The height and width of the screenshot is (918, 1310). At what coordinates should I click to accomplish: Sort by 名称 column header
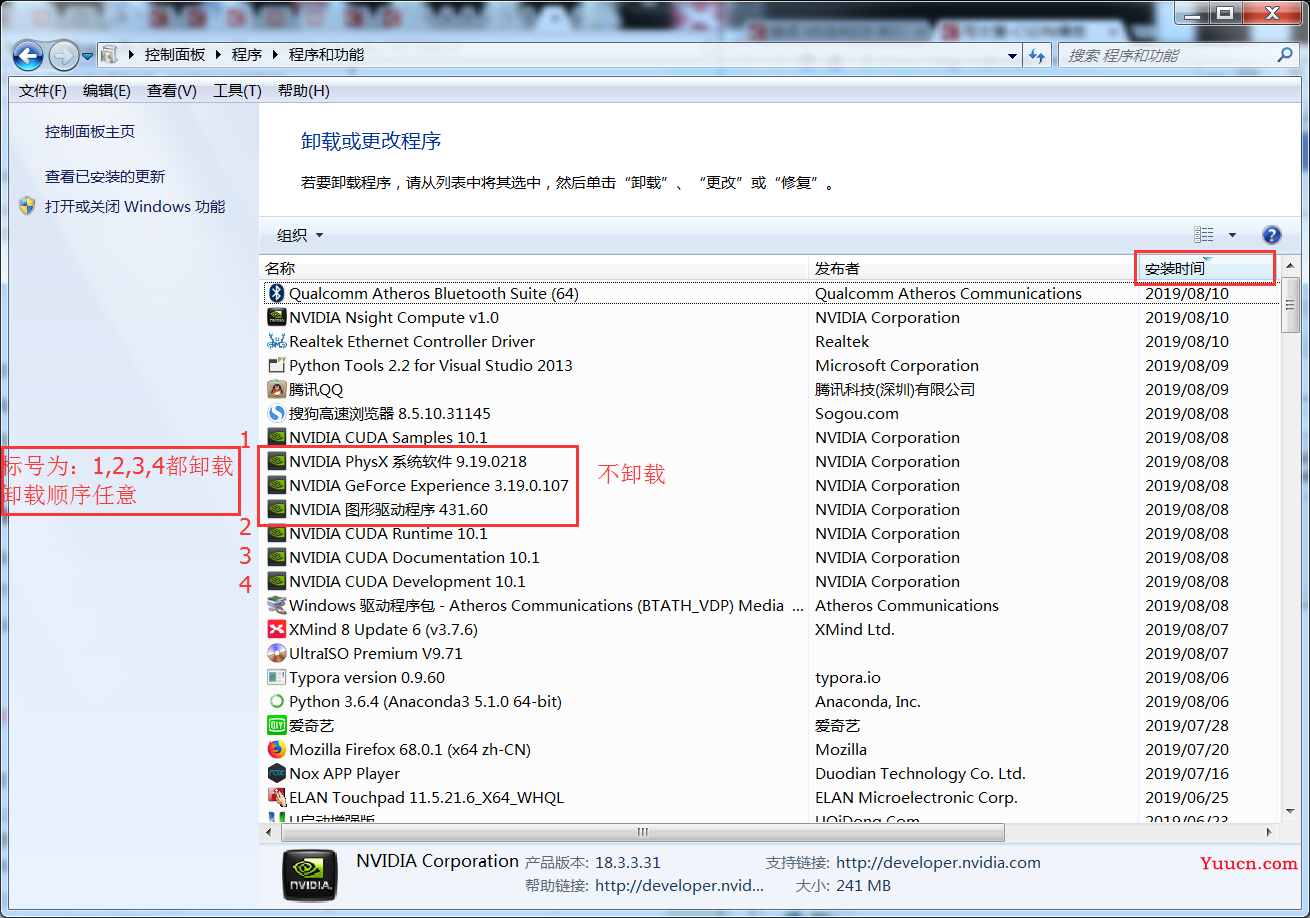pyautogui.click(x=533, y=268)
